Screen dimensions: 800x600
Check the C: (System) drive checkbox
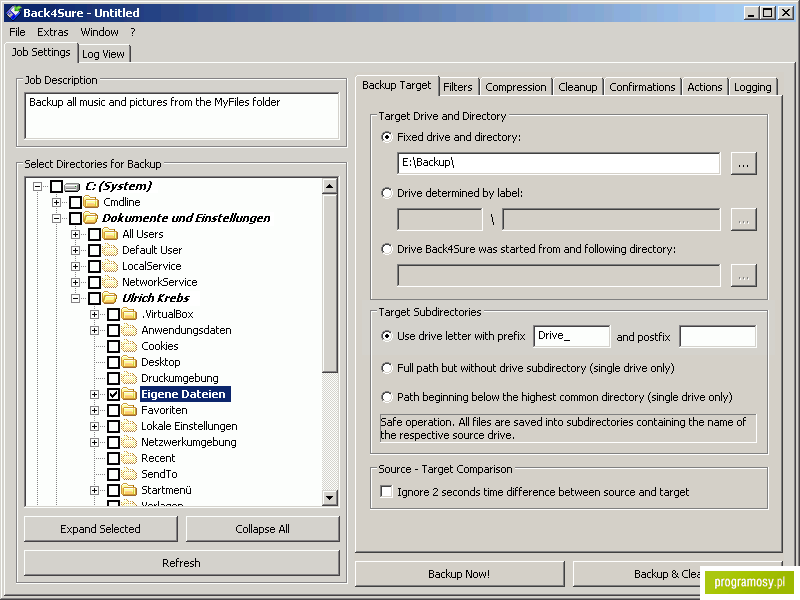click(x=57, y=186)
